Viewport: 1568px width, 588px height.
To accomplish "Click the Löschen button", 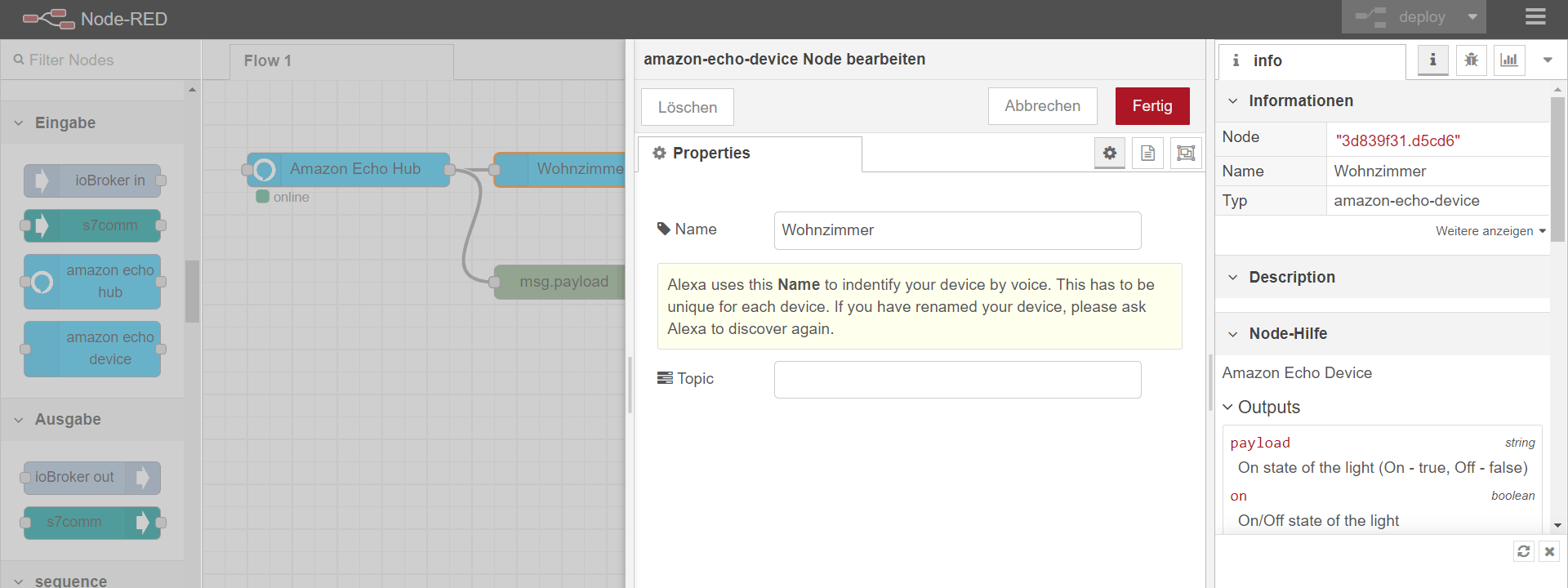I will click(x=688, y=107).
